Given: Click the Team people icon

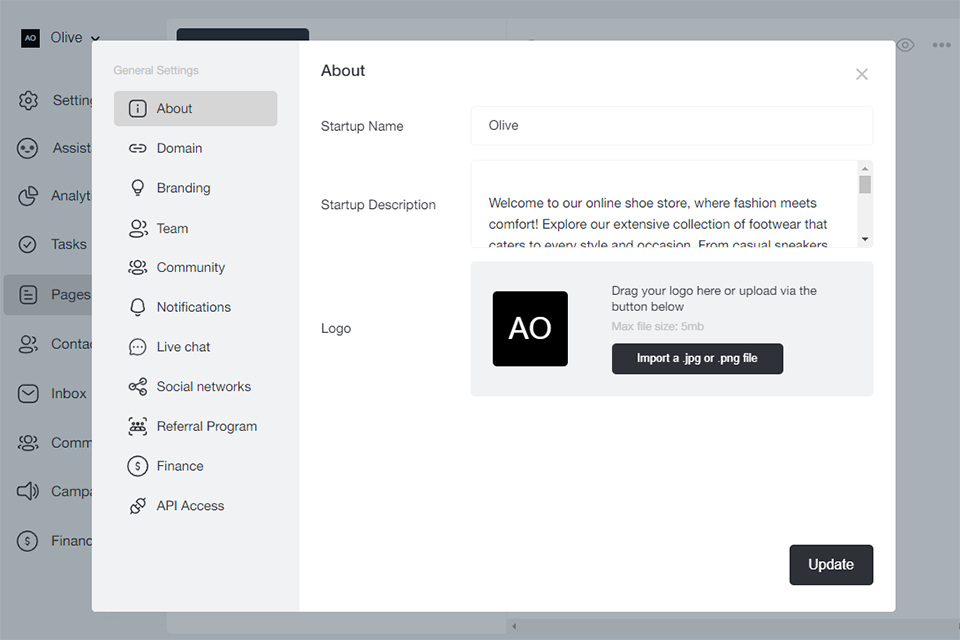Looking at the screenshot, I should point(138,228).
